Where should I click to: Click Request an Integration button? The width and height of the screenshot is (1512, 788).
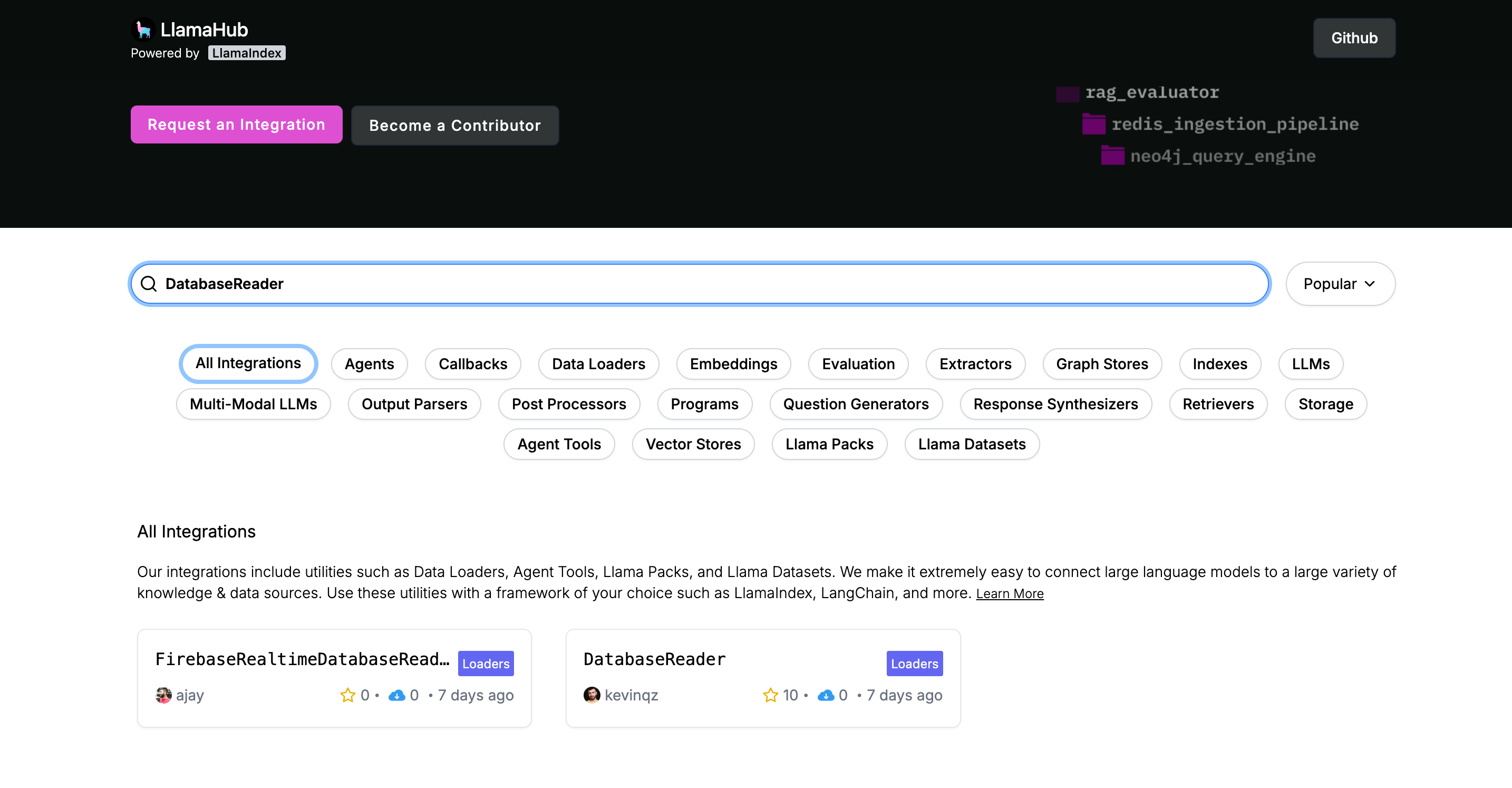click(237, 124)
